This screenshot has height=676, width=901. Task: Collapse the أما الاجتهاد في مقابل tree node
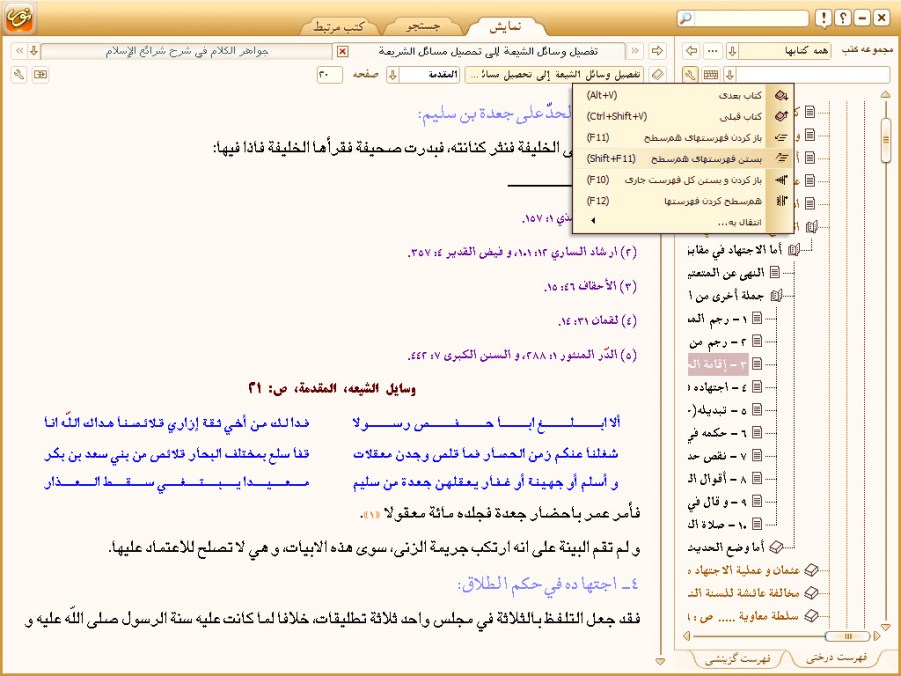(794, 249)
